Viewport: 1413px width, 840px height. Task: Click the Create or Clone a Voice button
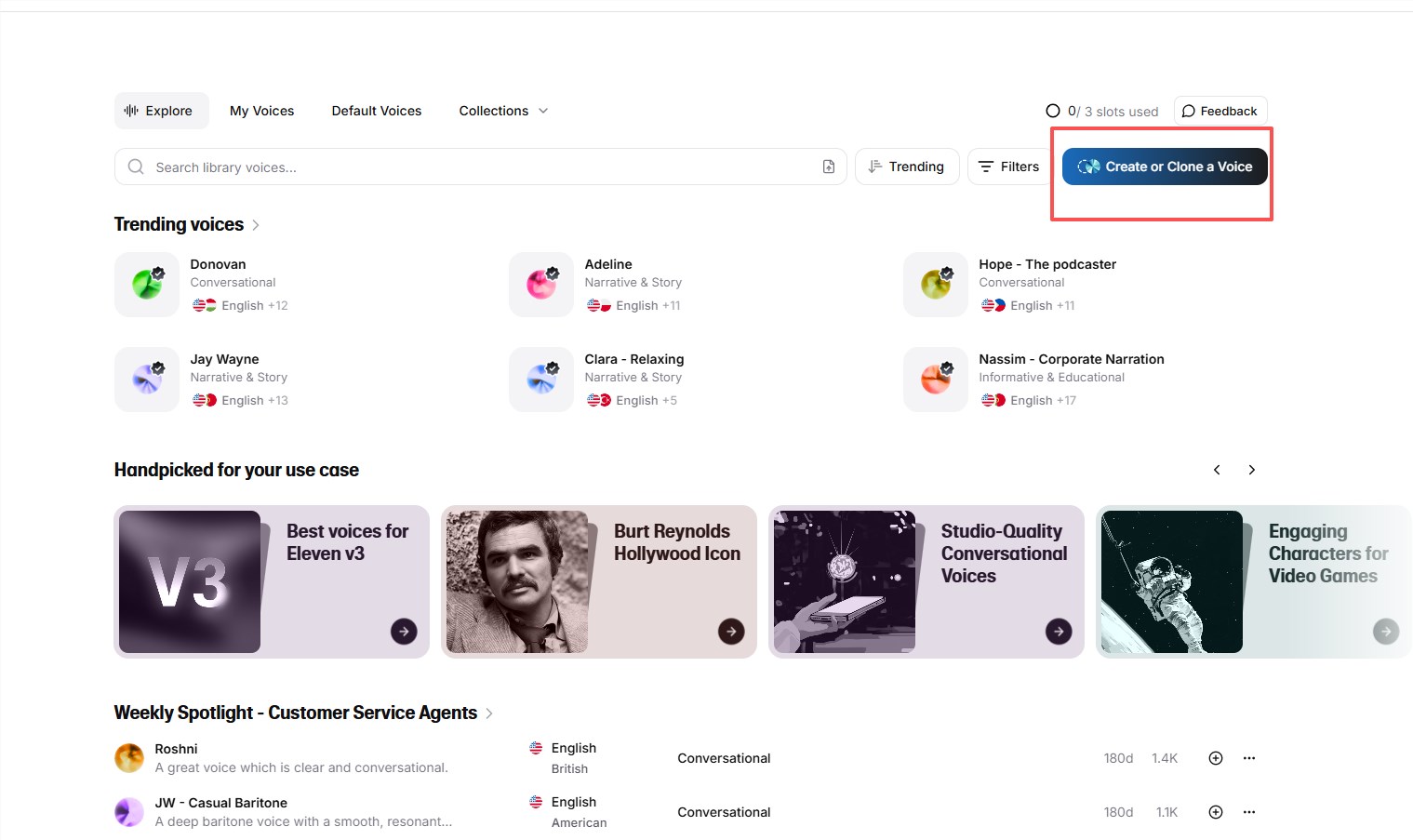[x=1164, y=167]
